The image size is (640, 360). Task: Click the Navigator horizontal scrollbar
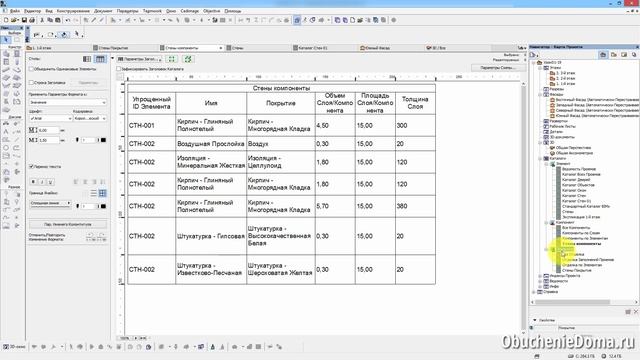click(572, 302)
